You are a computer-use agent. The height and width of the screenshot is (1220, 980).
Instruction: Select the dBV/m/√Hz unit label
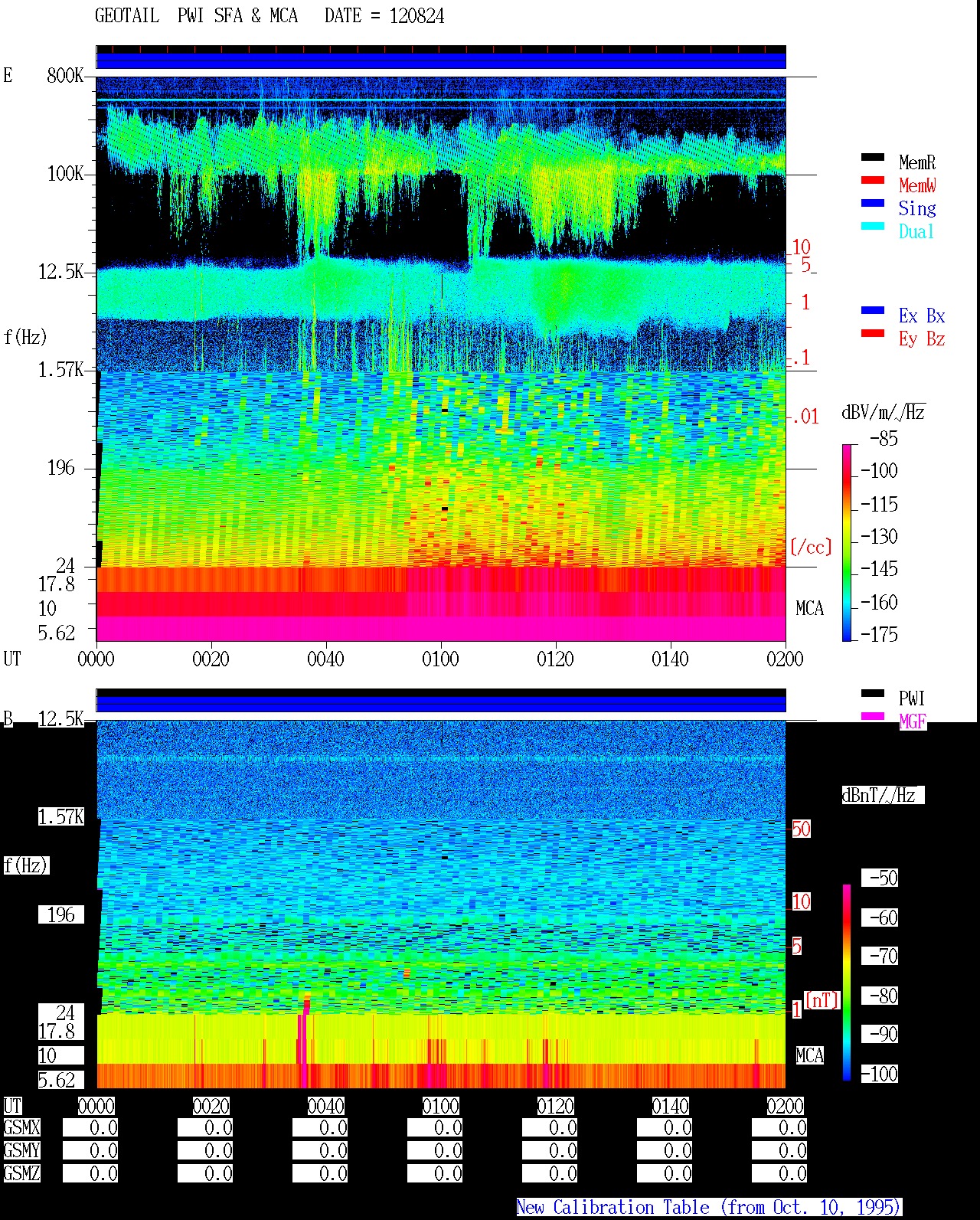(884, 413)
